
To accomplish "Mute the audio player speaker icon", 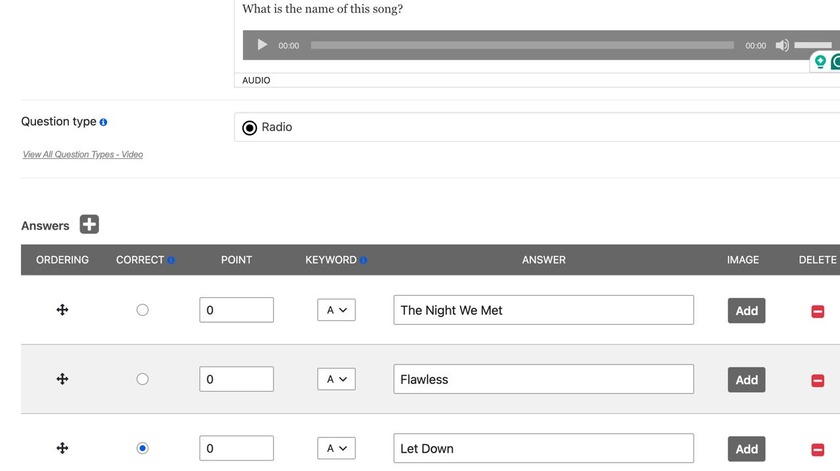I will coord(782,46).
